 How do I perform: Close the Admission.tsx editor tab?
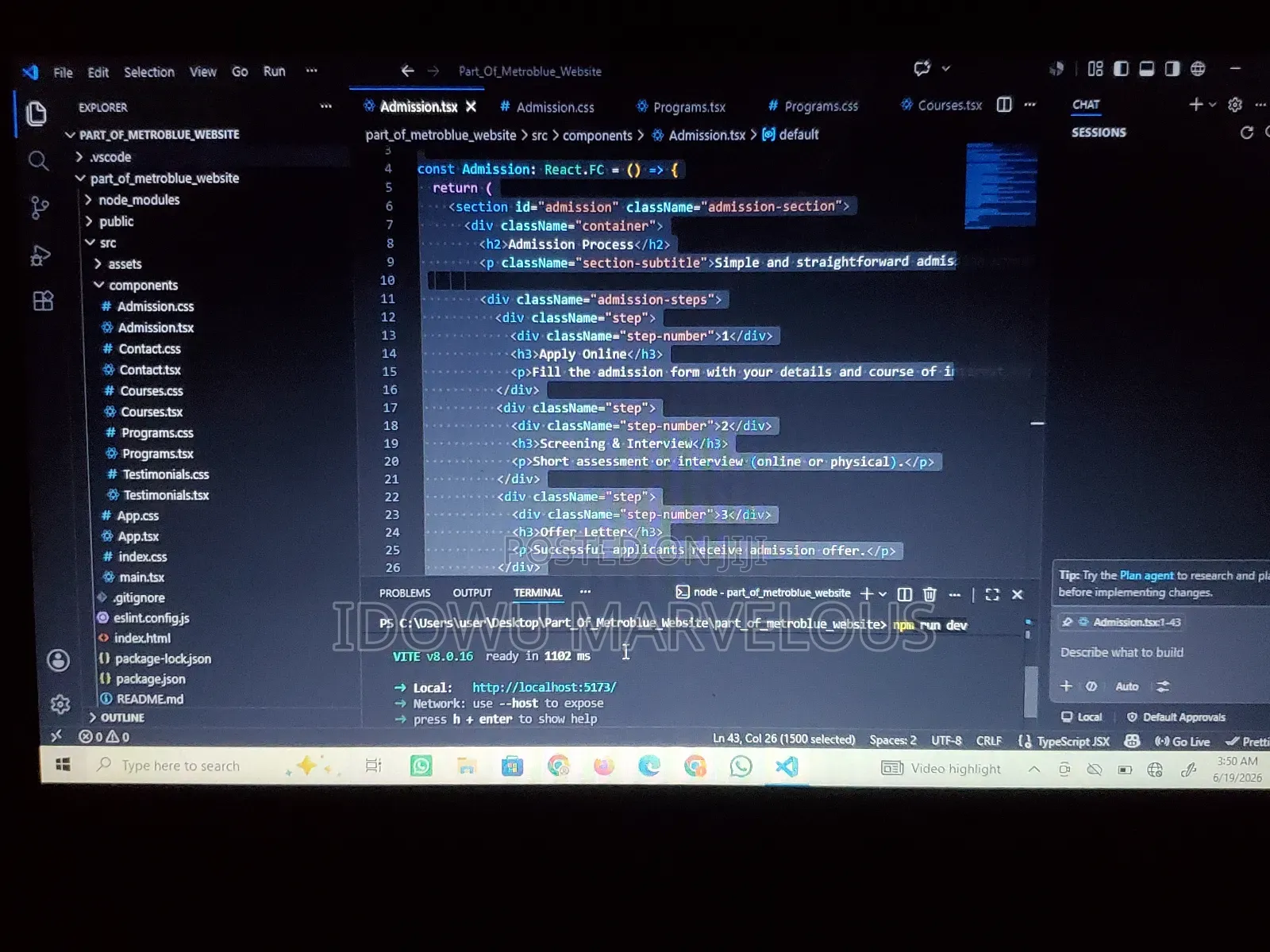471,106
